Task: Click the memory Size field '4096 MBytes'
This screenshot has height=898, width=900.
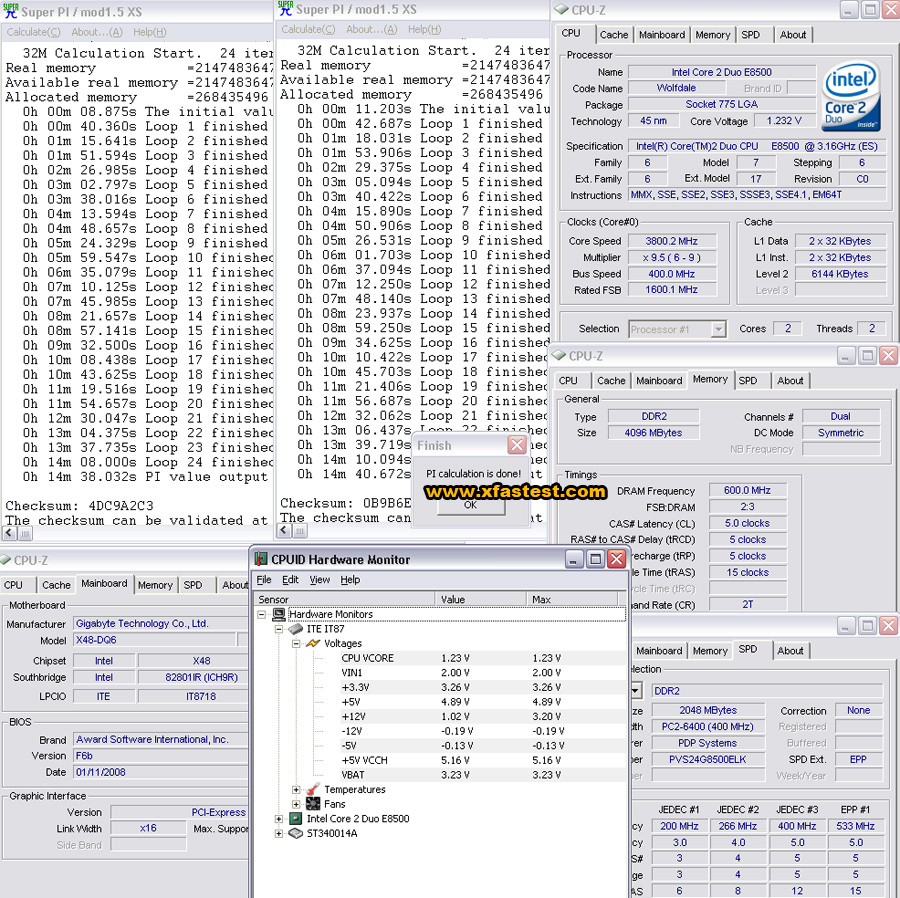Action: (653, 433)
